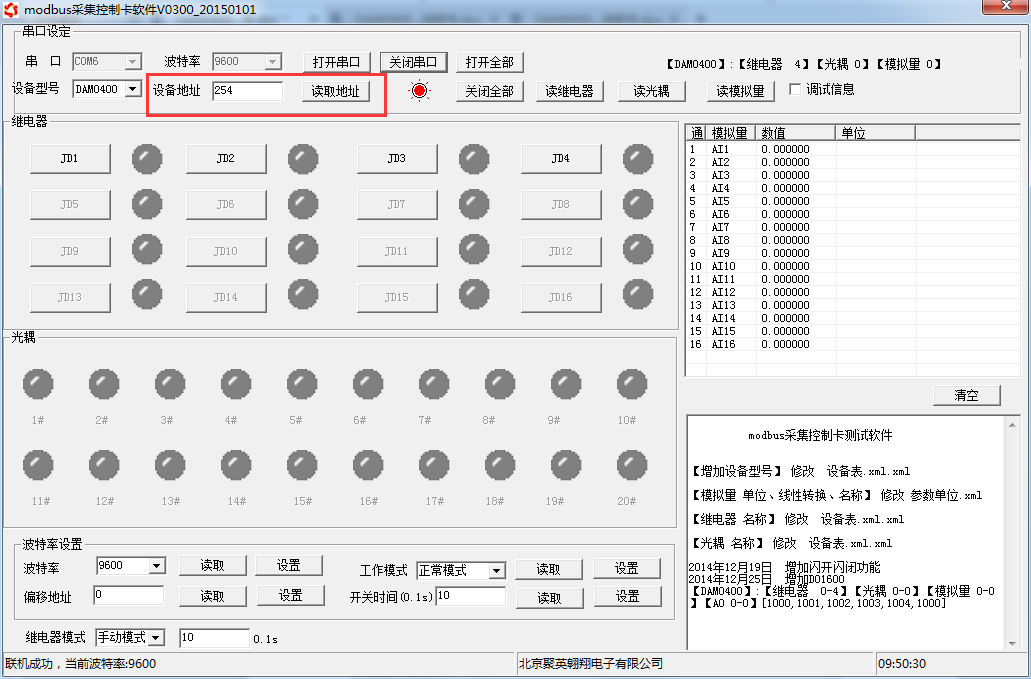1031x679 pixels.
Task: Click the 关闭全部 button
Action: pos(490,91)
